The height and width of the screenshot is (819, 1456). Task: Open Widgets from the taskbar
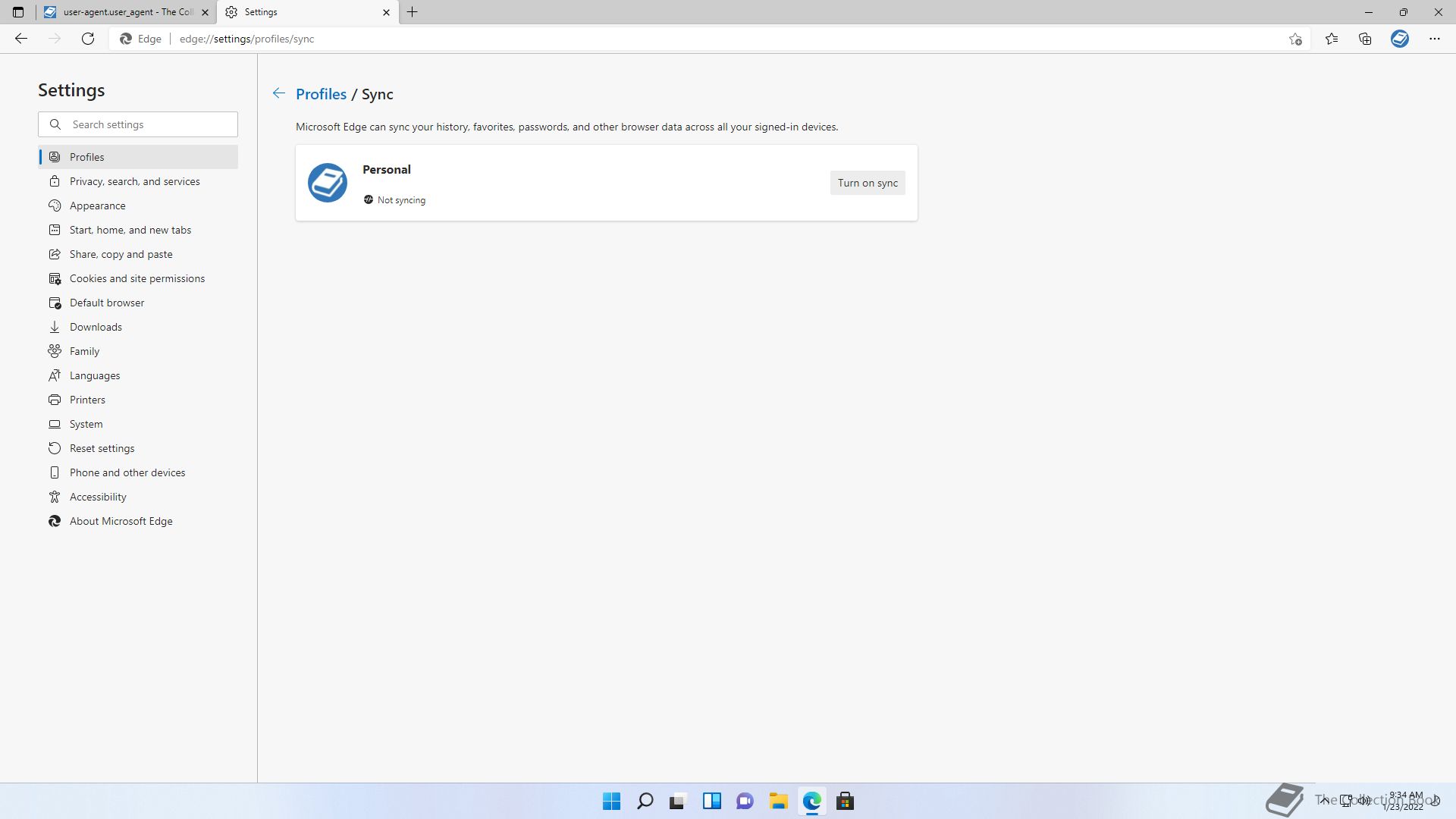pos(711,801)
